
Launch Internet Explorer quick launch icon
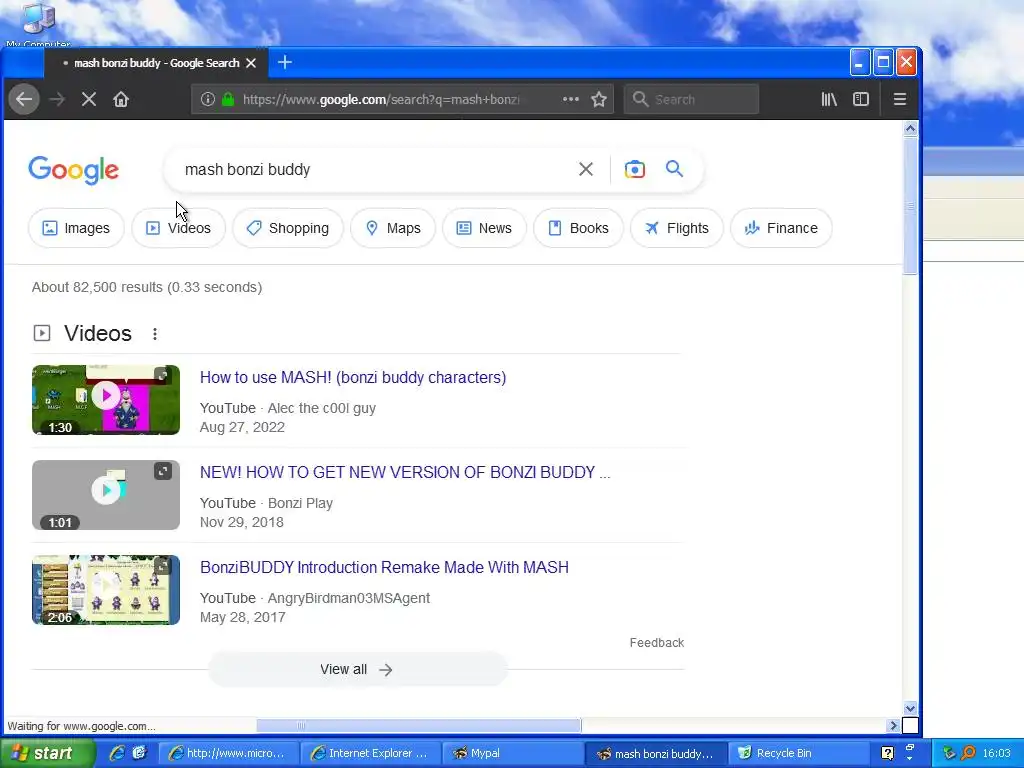(x=117, y=753)
